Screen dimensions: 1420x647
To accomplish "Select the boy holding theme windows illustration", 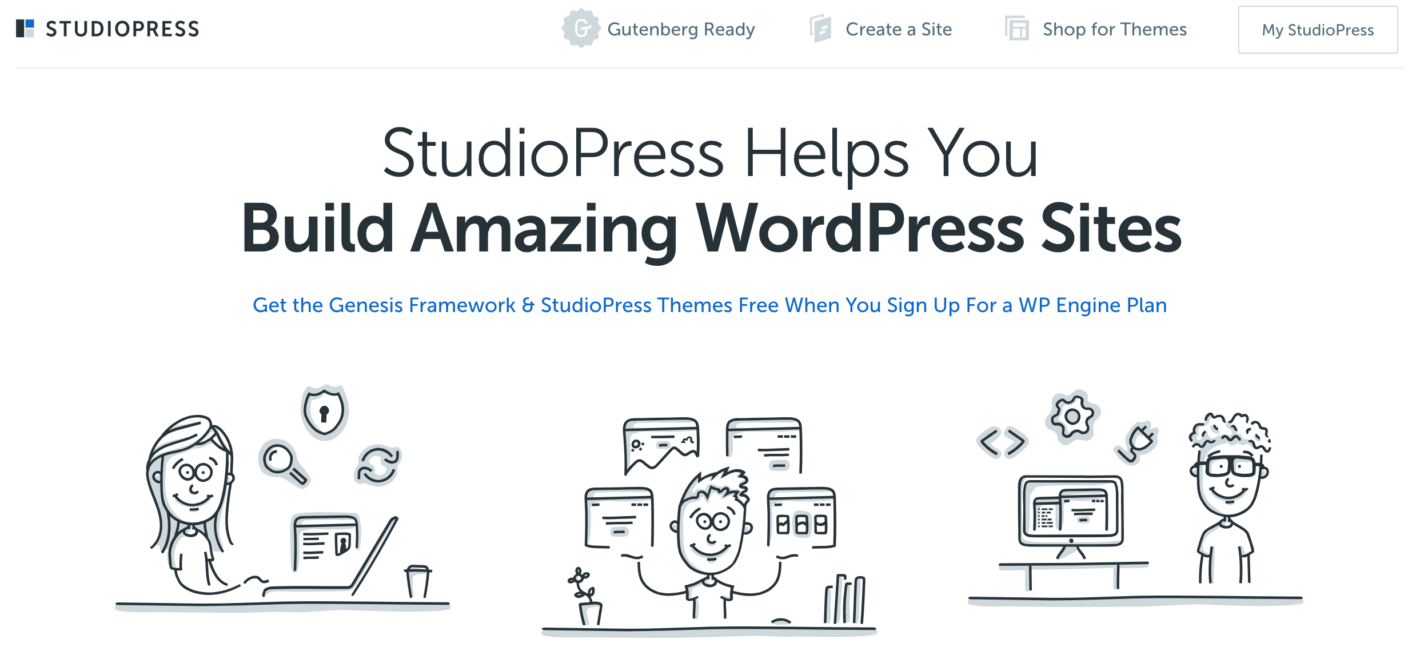I will [x=708, y=525].
